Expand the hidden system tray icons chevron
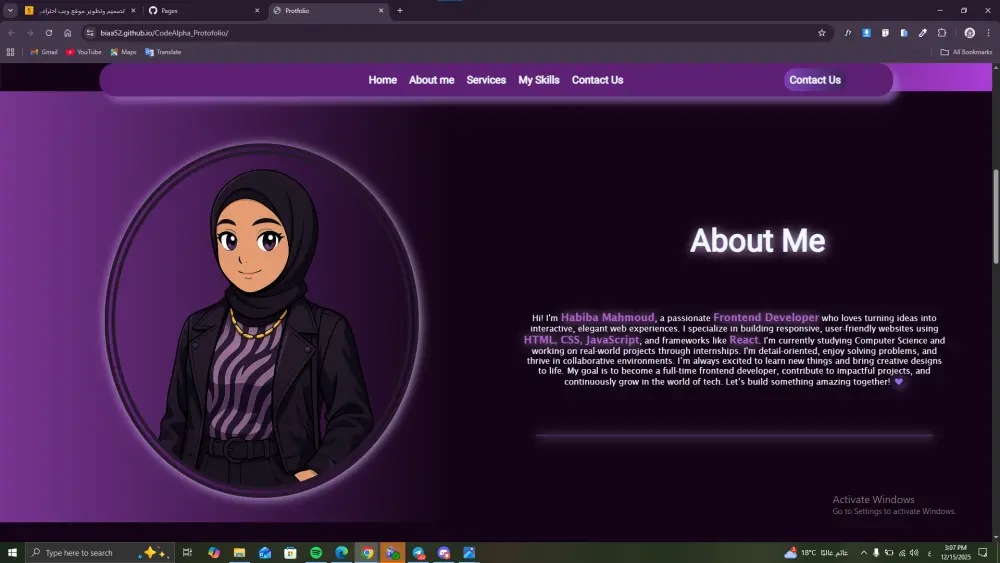 tap(864, 552)
